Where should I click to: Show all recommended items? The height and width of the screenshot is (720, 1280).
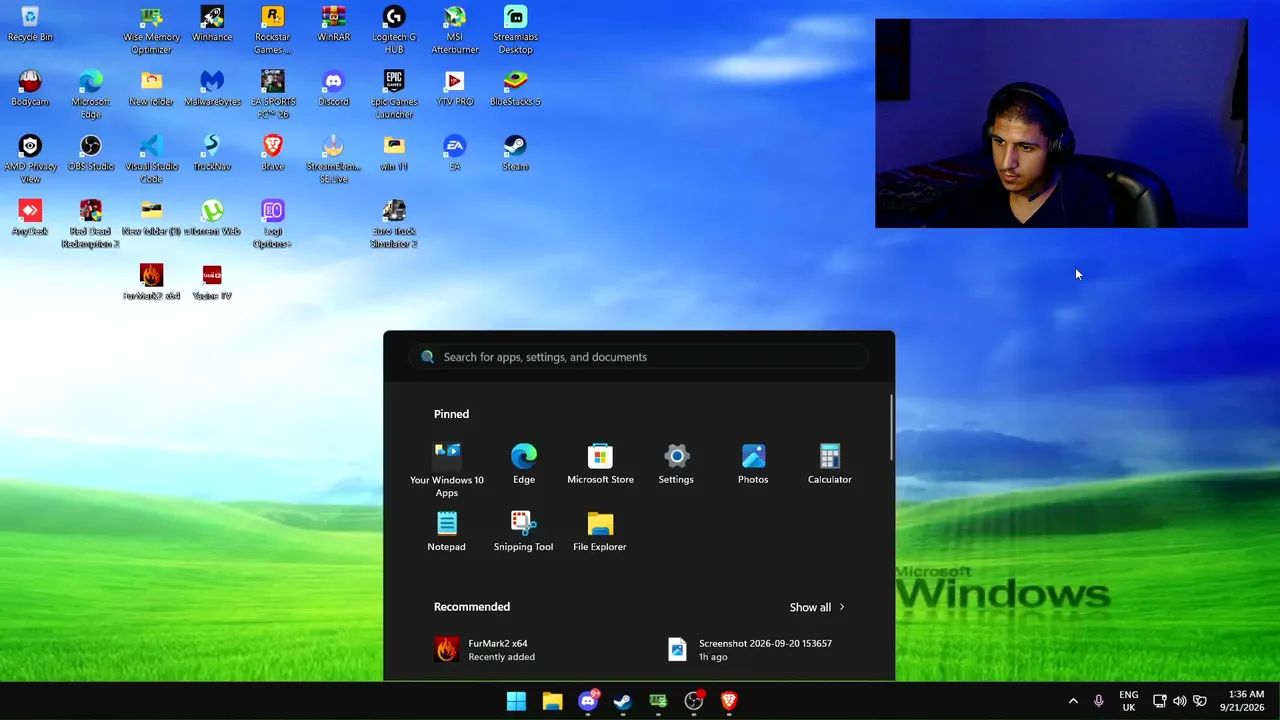(x=817, y=607)
